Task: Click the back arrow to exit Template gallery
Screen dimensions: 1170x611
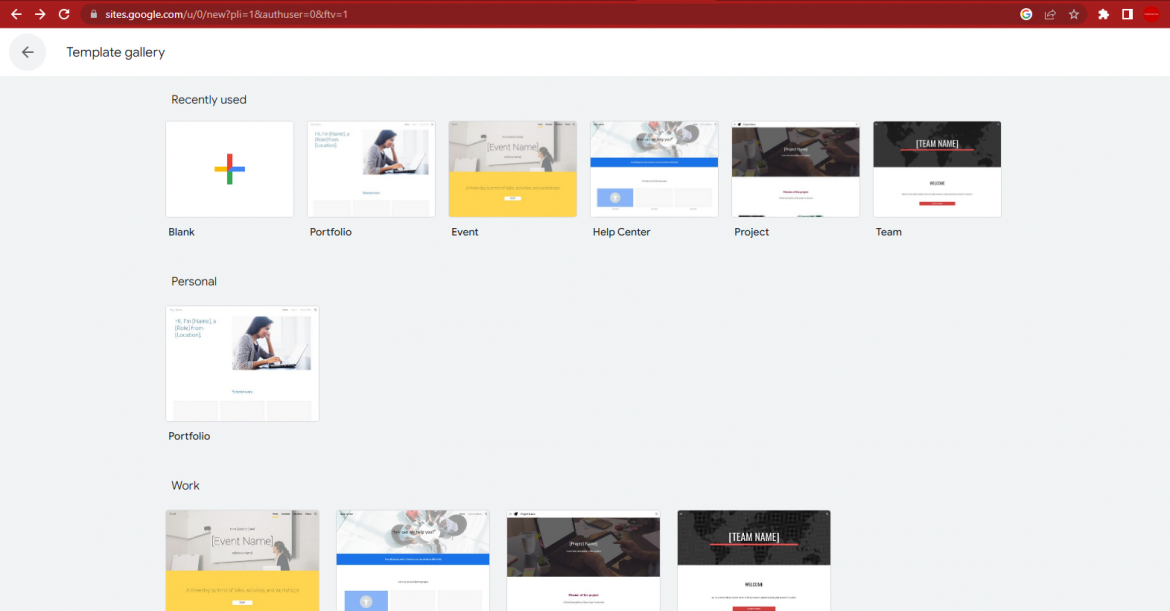Action: 27,52
